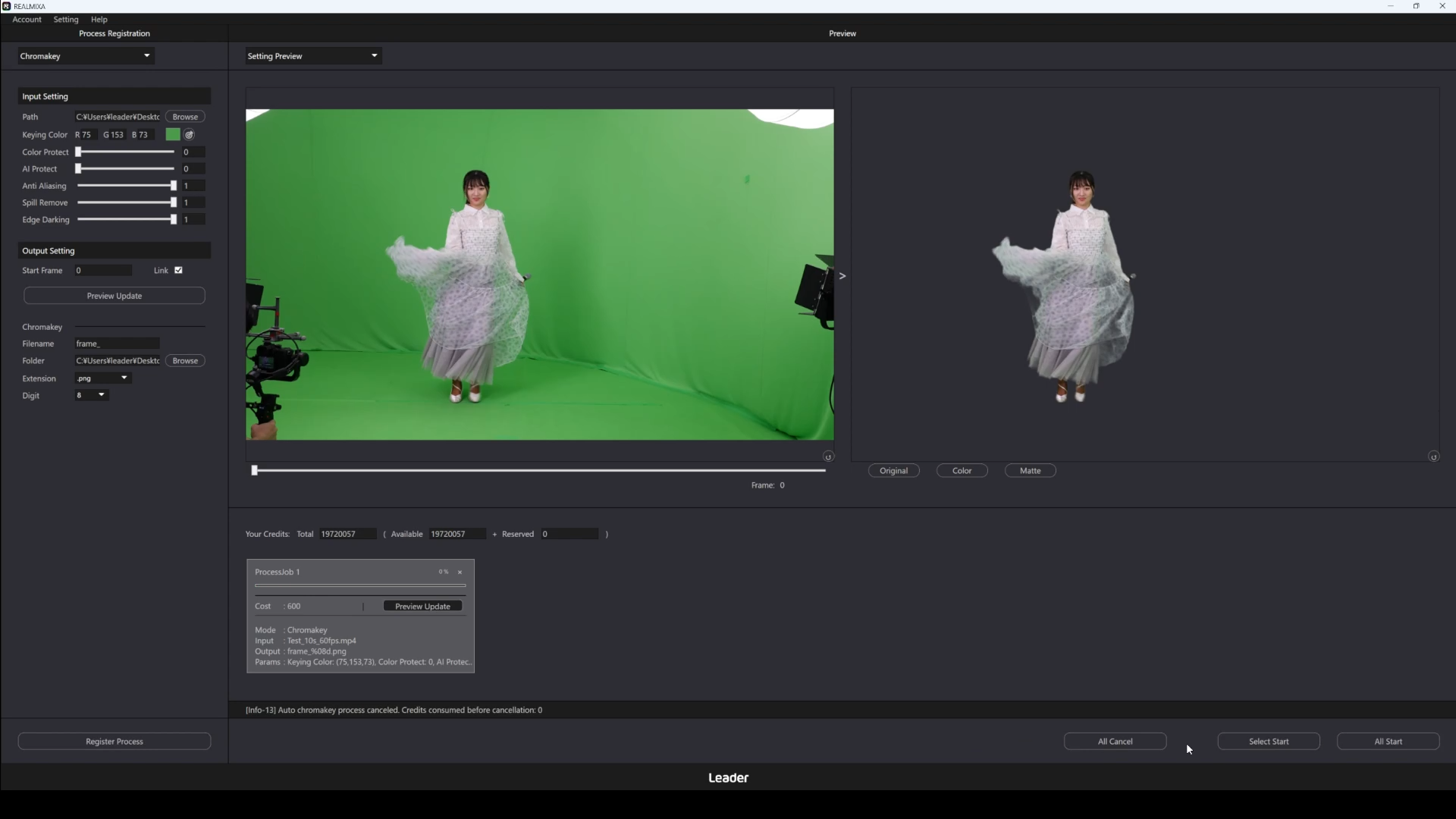Click the AI Protect slider

pos(126,169)
